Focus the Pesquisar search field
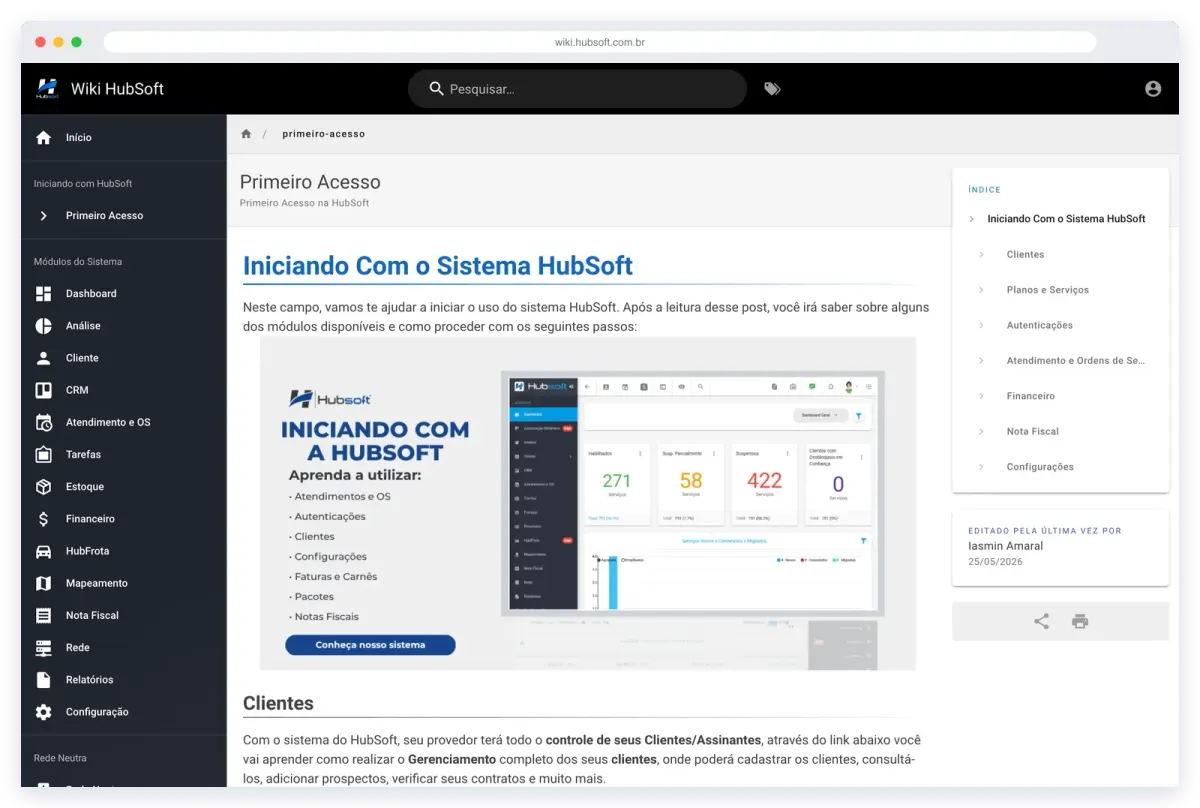 coord(577,89)
